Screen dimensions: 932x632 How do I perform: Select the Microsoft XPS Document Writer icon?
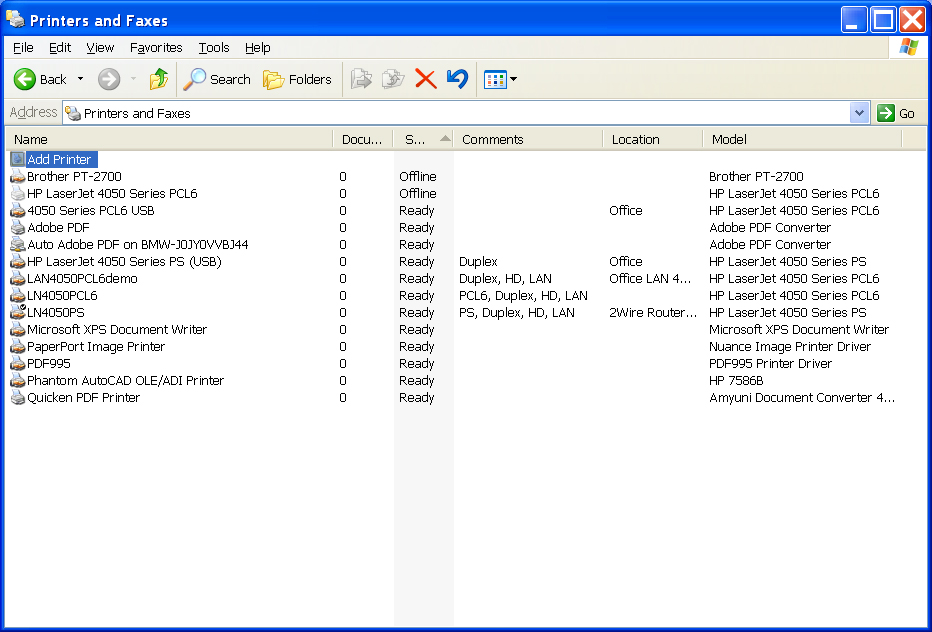pos(17,330)
